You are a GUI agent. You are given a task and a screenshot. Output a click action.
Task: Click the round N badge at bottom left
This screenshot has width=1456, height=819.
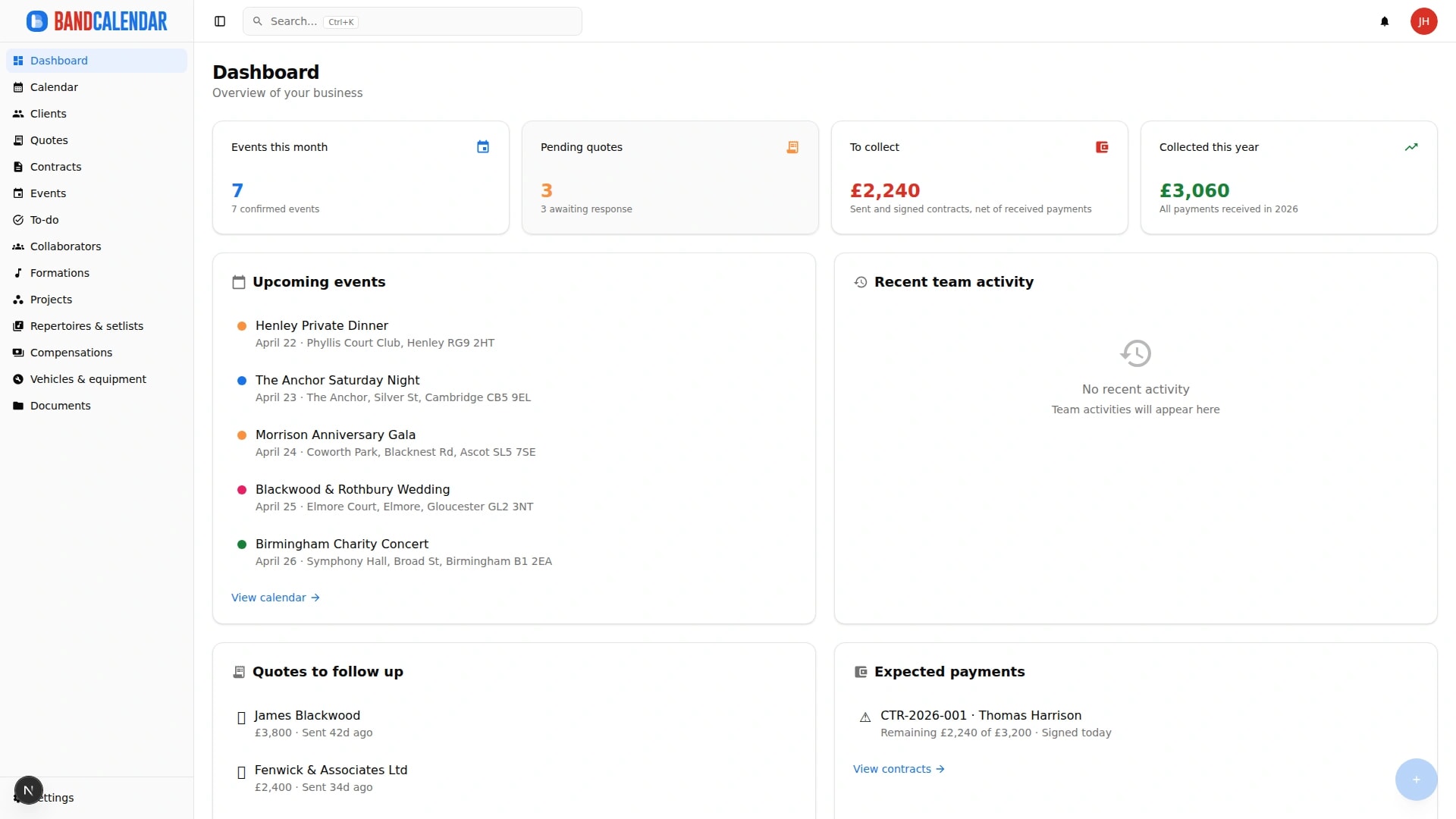29,790
